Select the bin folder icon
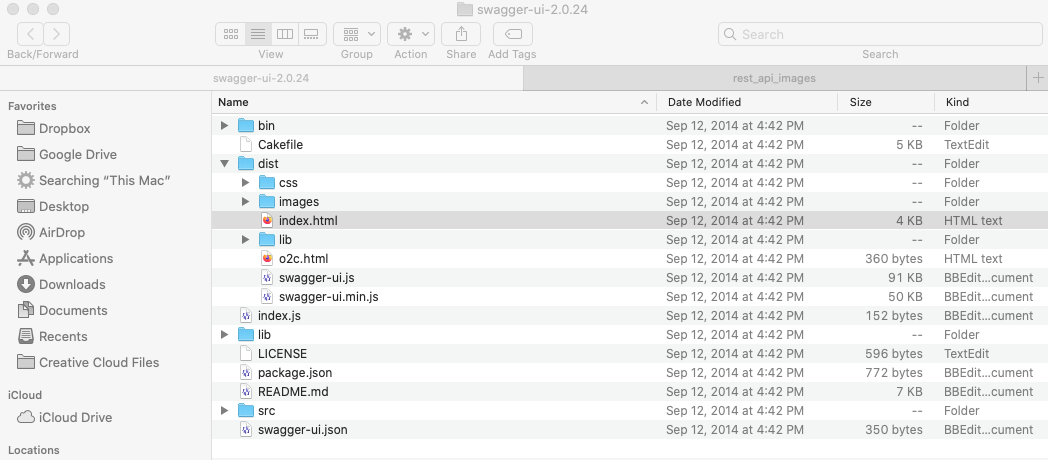This screenshot has width=1048, height=460. tap(246, 126)
